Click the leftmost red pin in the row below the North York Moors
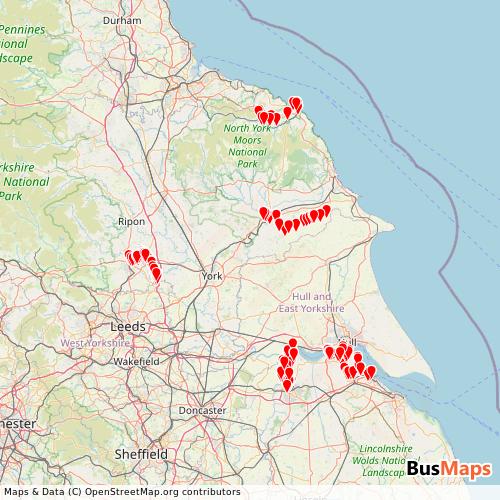The image size is (500, 500). [x=264, y=213]
